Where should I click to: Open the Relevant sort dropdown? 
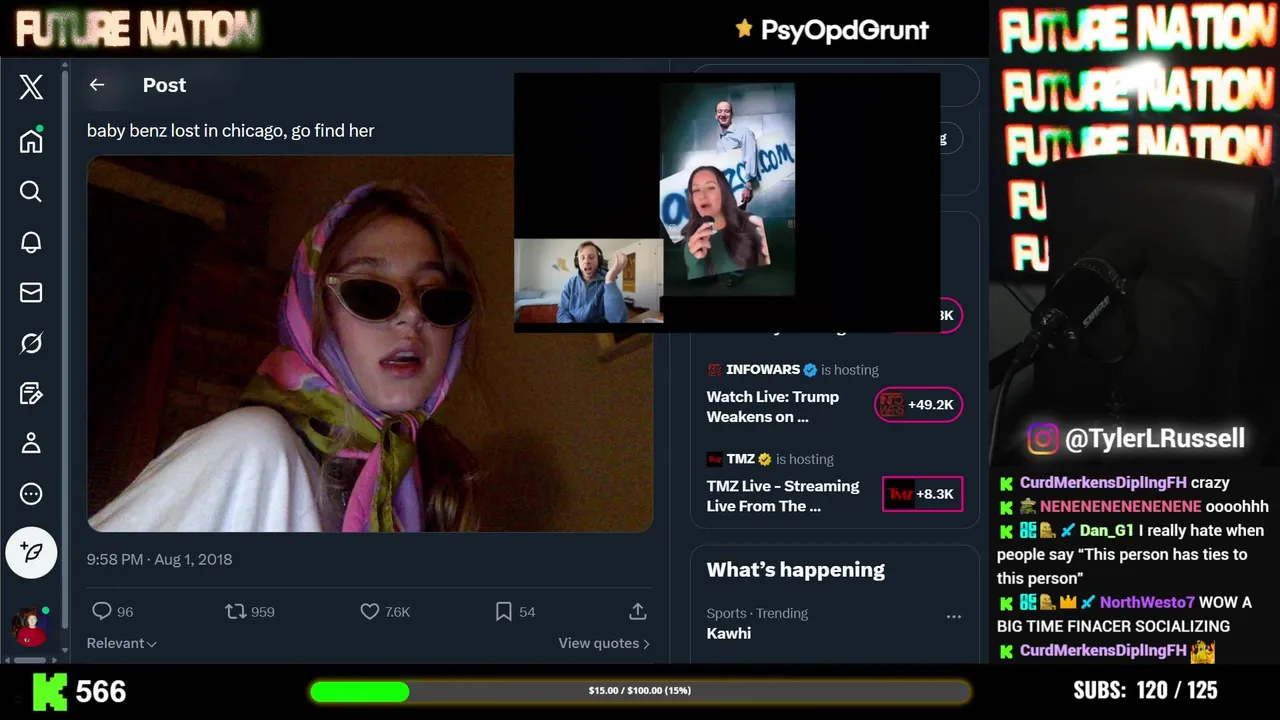(122, 643)
